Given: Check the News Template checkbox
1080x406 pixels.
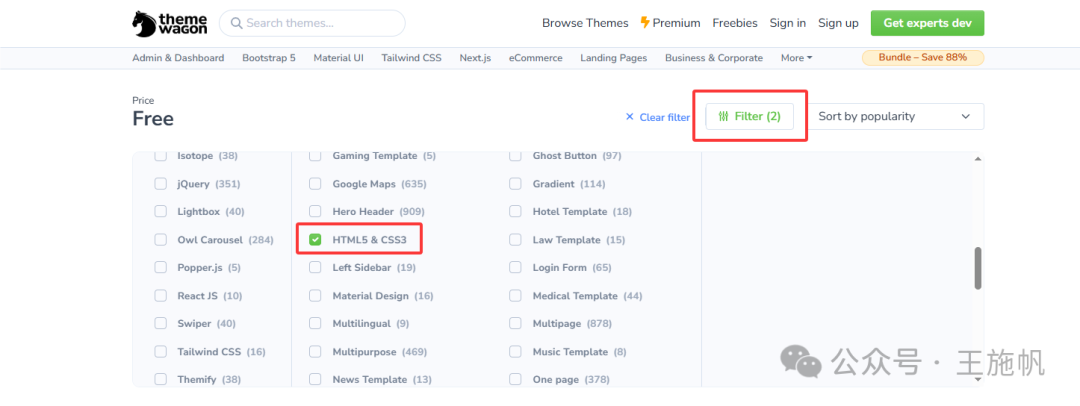Looking at the screenshot, I should click(x=315, y=379).
